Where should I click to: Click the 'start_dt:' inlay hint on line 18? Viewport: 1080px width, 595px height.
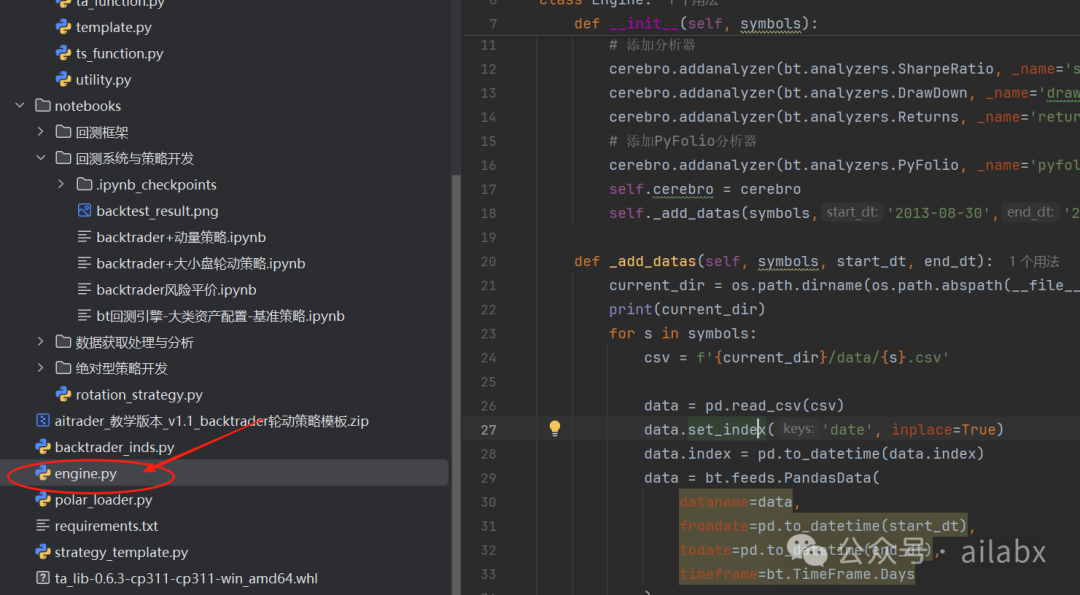pyautogui.click(x=852, y=212)
